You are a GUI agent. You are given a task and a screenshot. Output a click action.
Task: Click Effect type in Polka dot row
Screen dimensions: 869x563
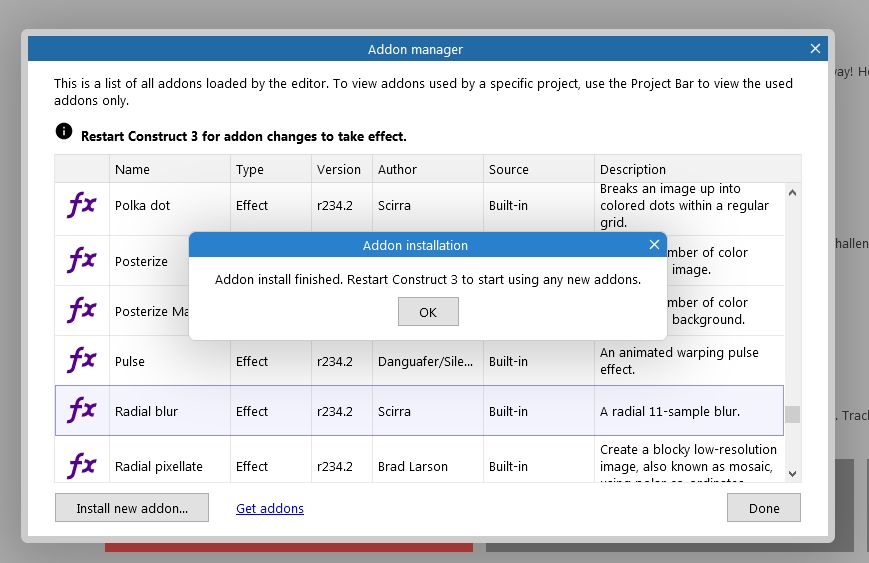(x=252, y=206)
